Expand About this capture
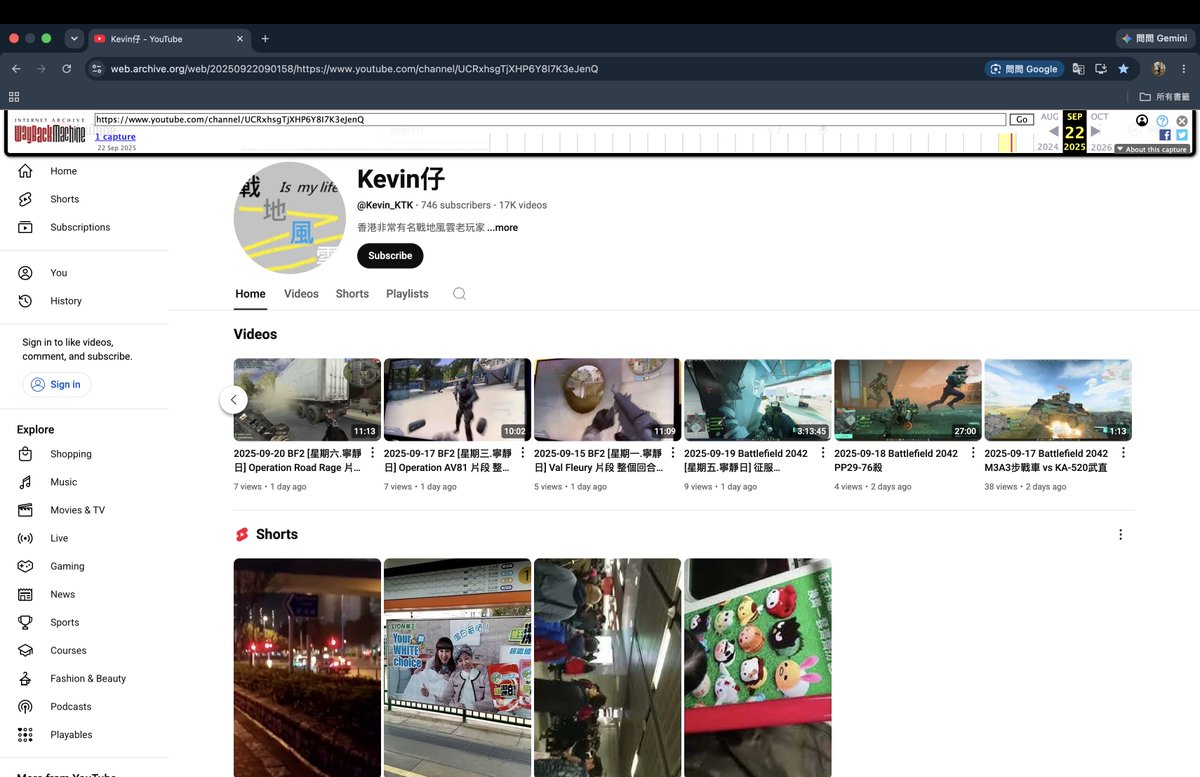The width and height of the screenshot is (1200, 777). coord(1152,149)
